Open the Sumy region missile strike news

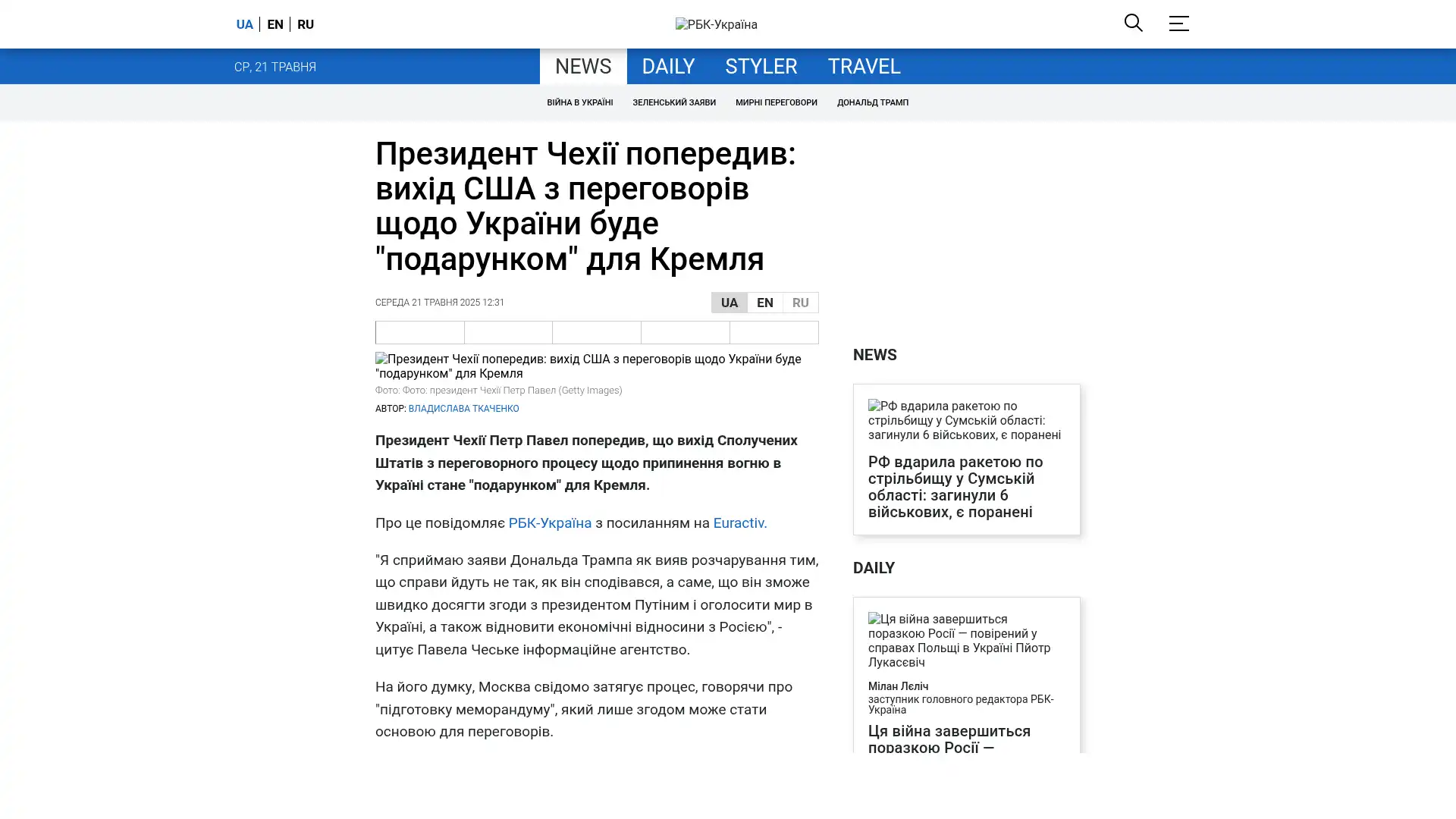click(x=954, y=486)
